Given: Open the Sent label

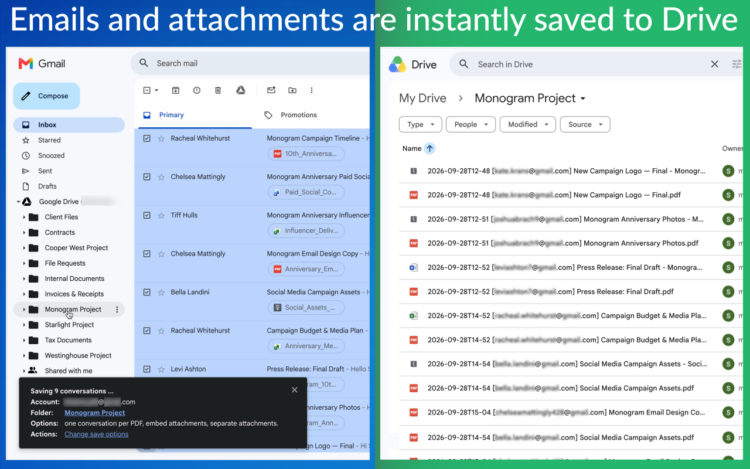Looking at the screenshot, I should tap(45, 171).
